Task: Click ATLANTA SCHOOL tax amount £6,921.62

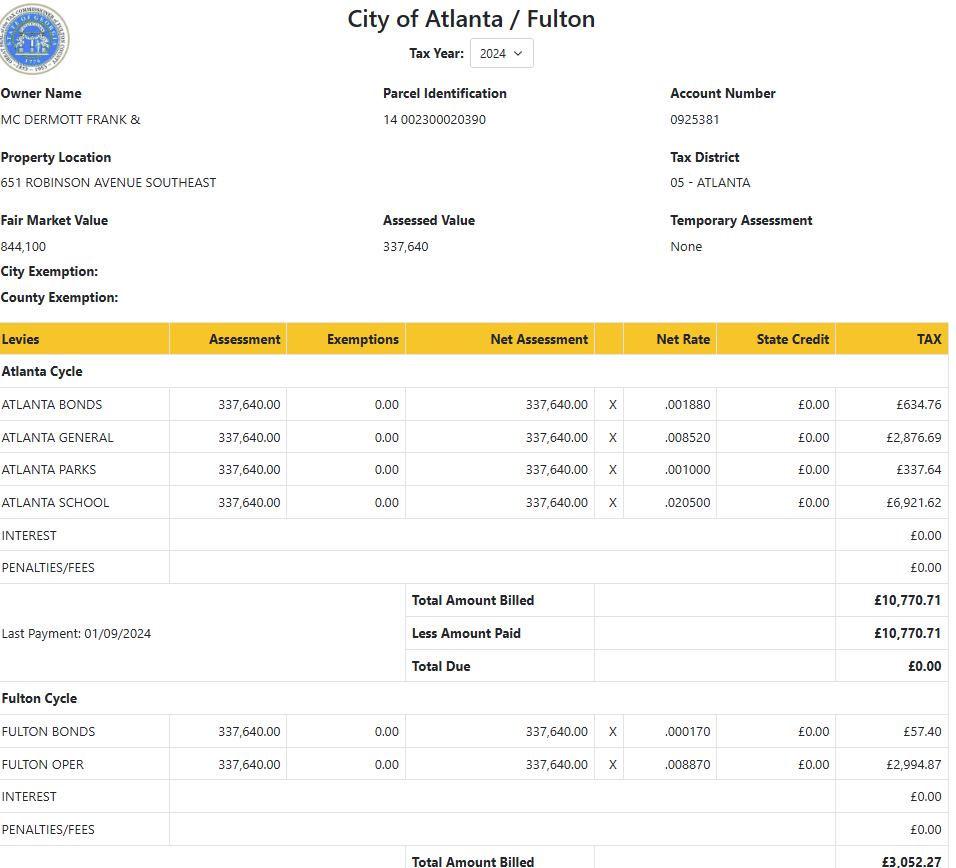Action: [913, 503]
